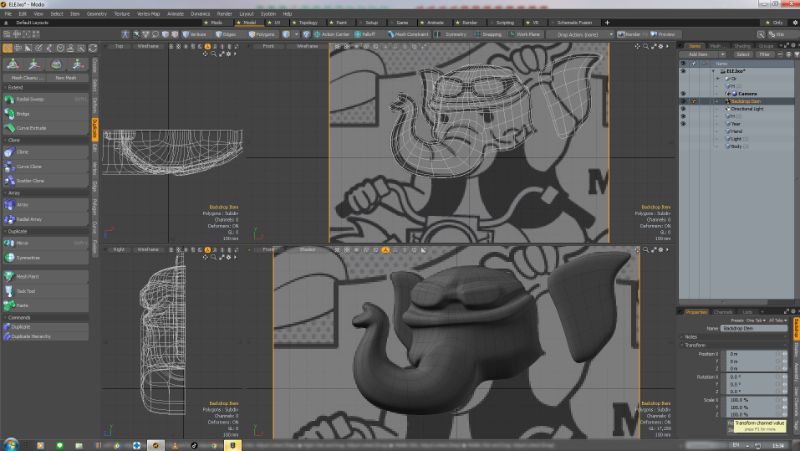Collapse the Commands section
The height and width of the screenshot is (451, 800).
click(45, 317)
